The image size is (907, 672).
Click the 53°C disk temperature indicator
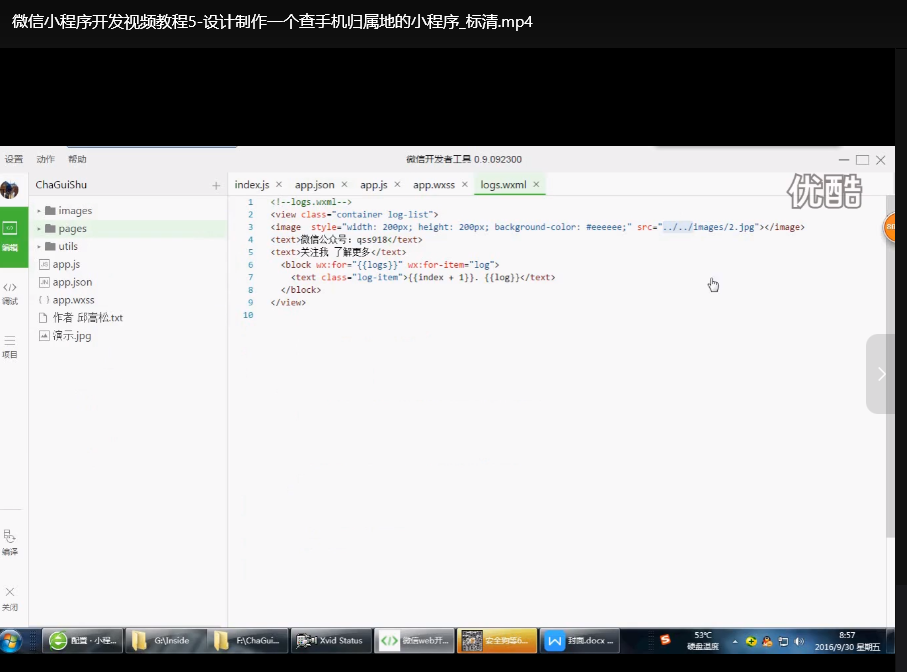703,641
